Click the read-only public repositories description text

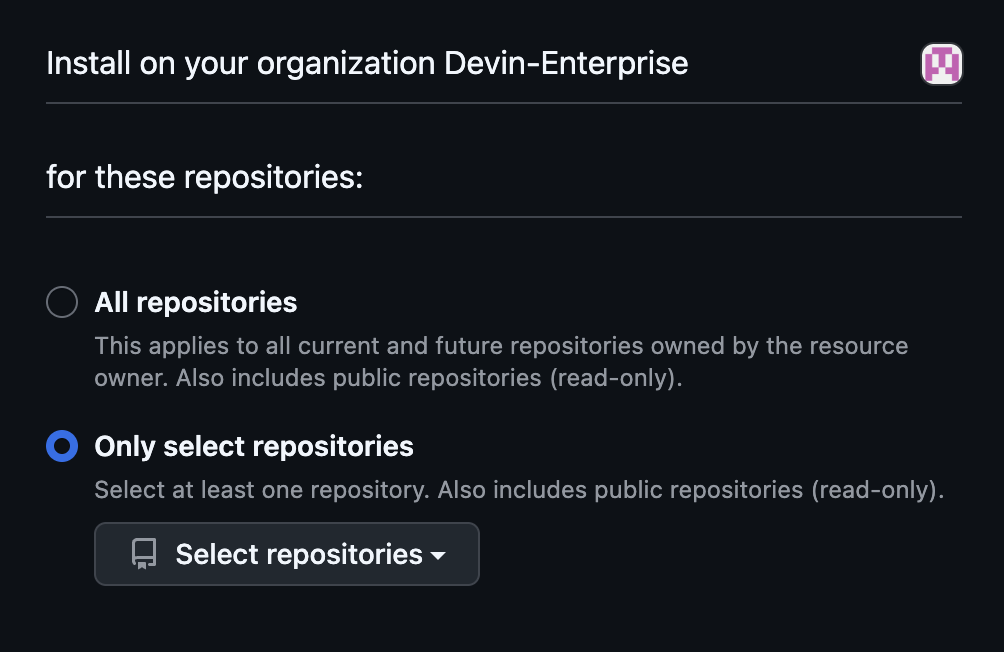(500, 361)
